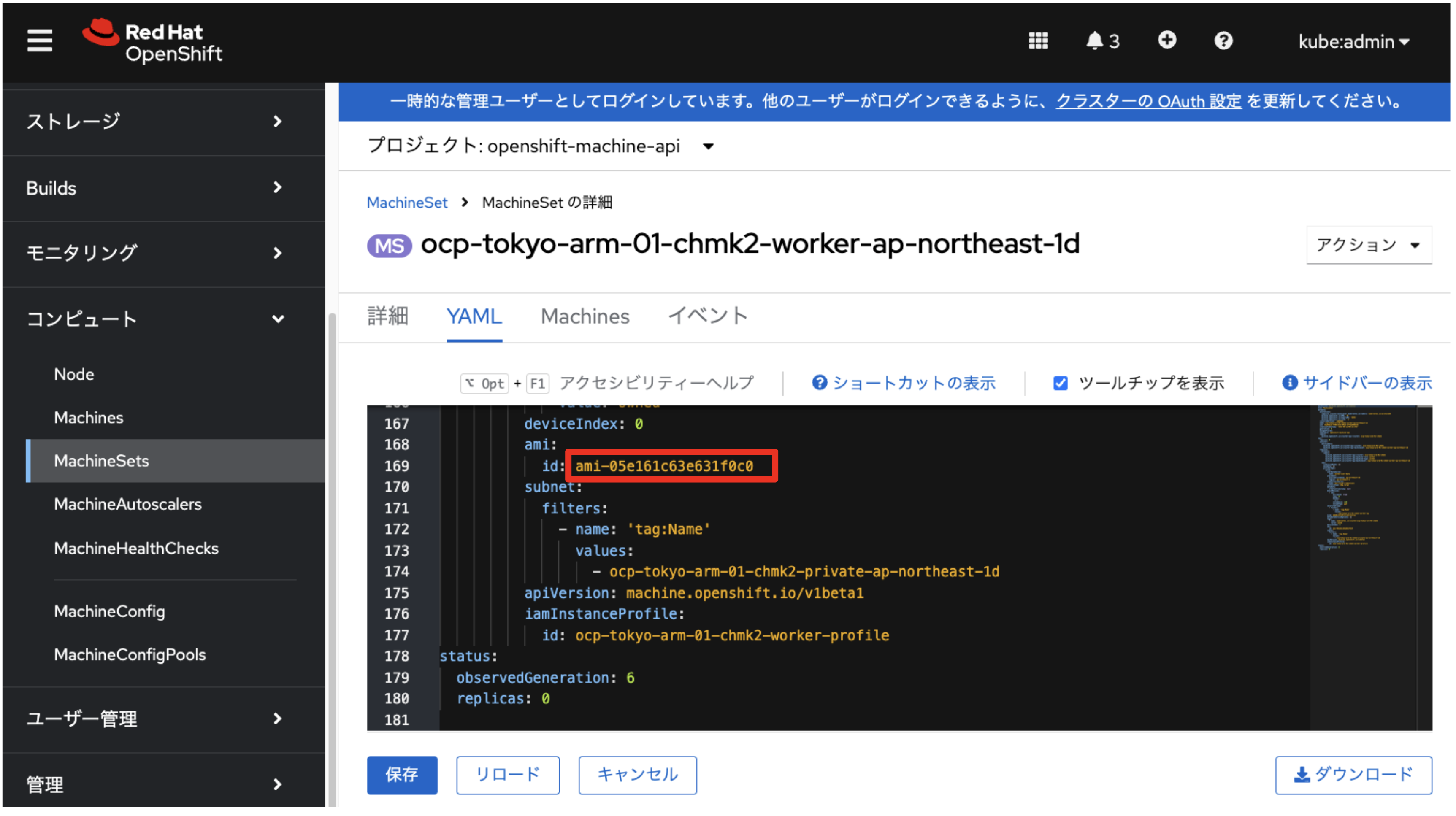The height and width of the screenshot is (816, 1456).
Task: Open the Node page in sidebar
Action: click(74, 374)
